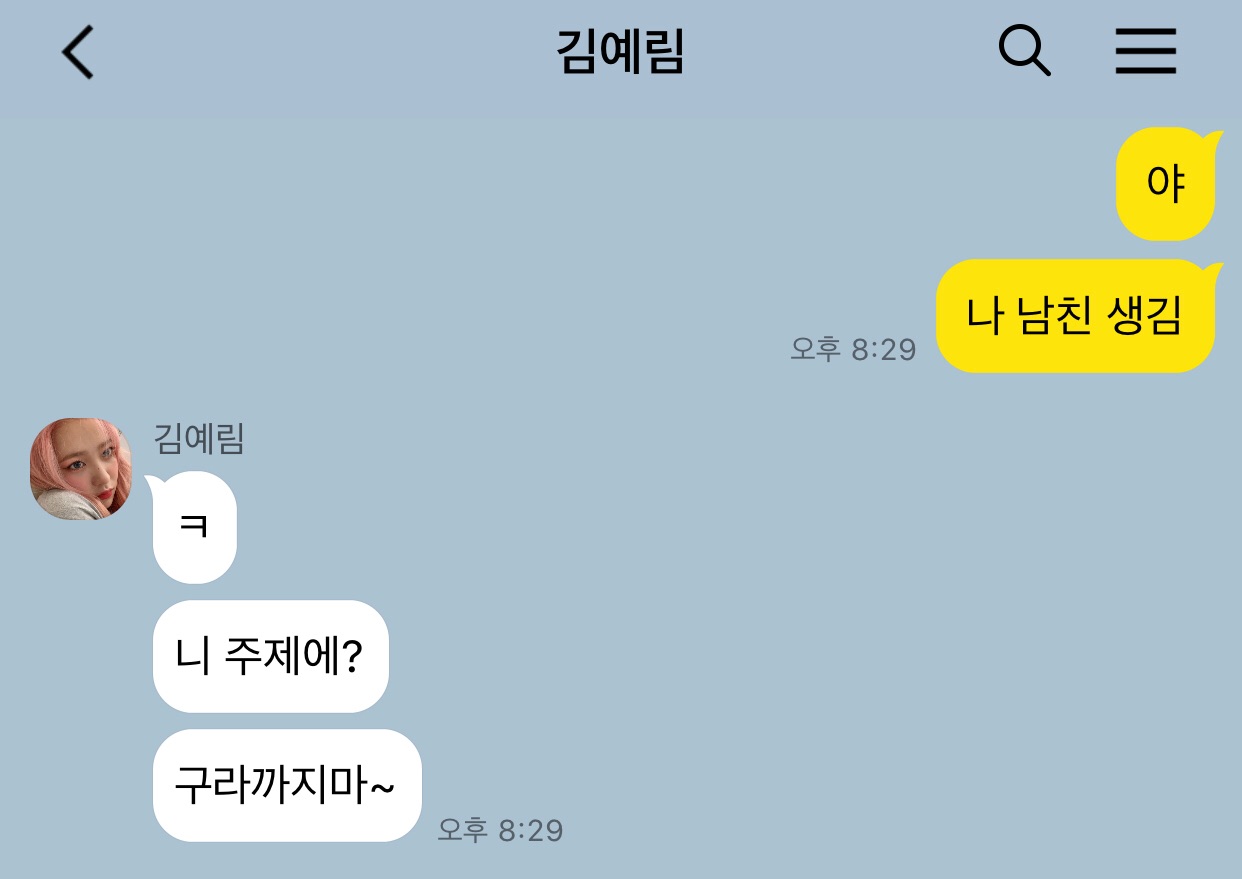Select the yellow bubble saying 야

[x=1167, y=185]
